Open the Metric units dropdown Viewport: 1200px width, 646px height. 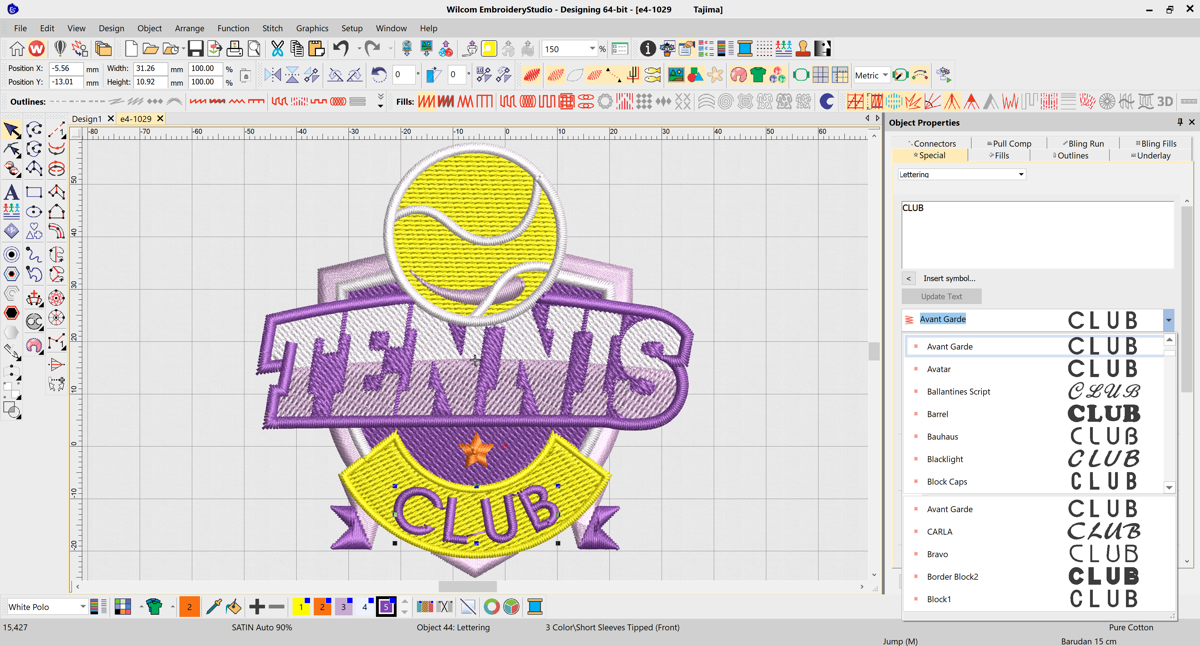(x=885, y=75)
